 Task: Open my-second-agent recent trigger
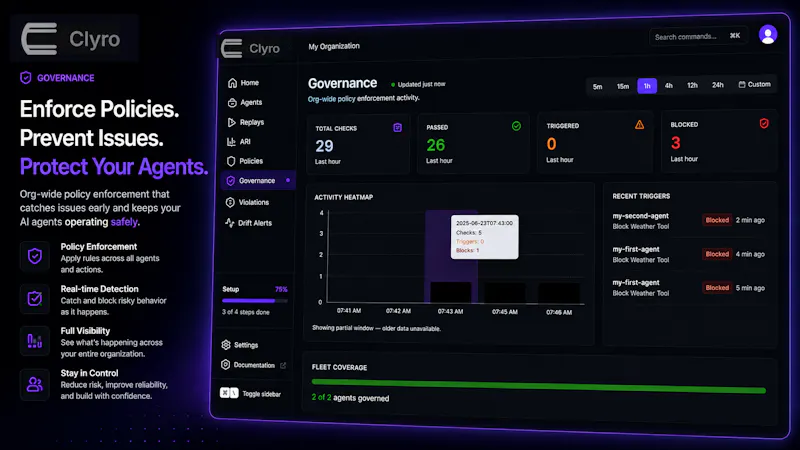coord(689,221)
